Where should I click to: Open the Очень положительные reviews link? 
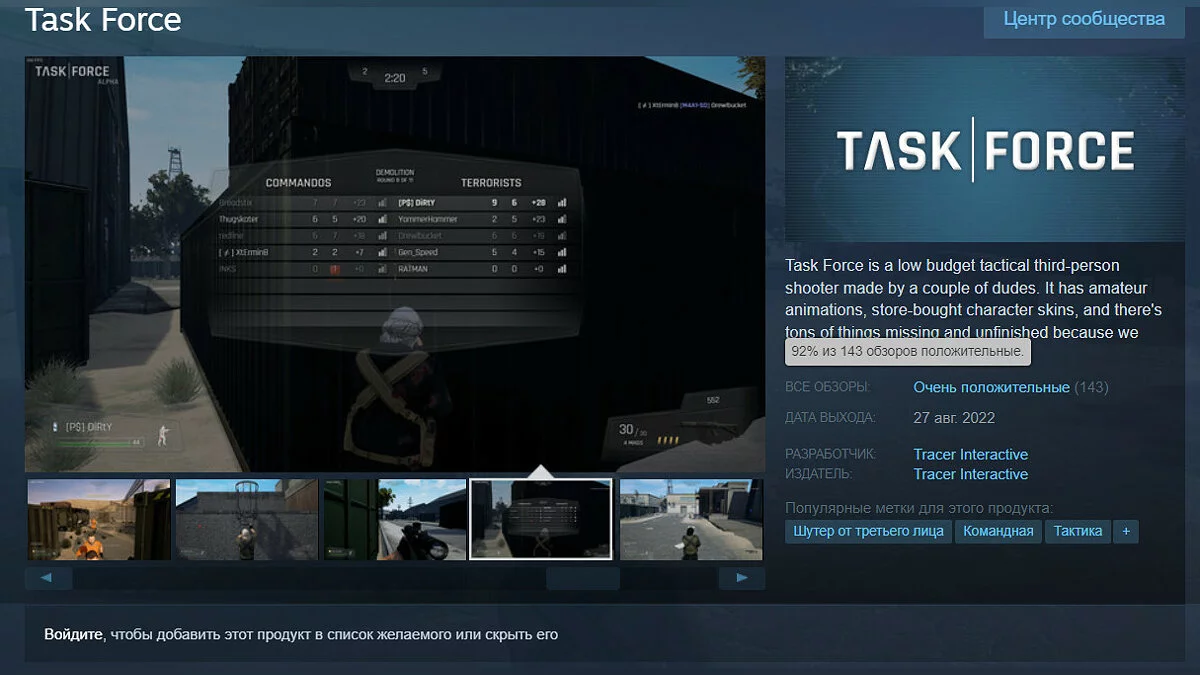991,387
